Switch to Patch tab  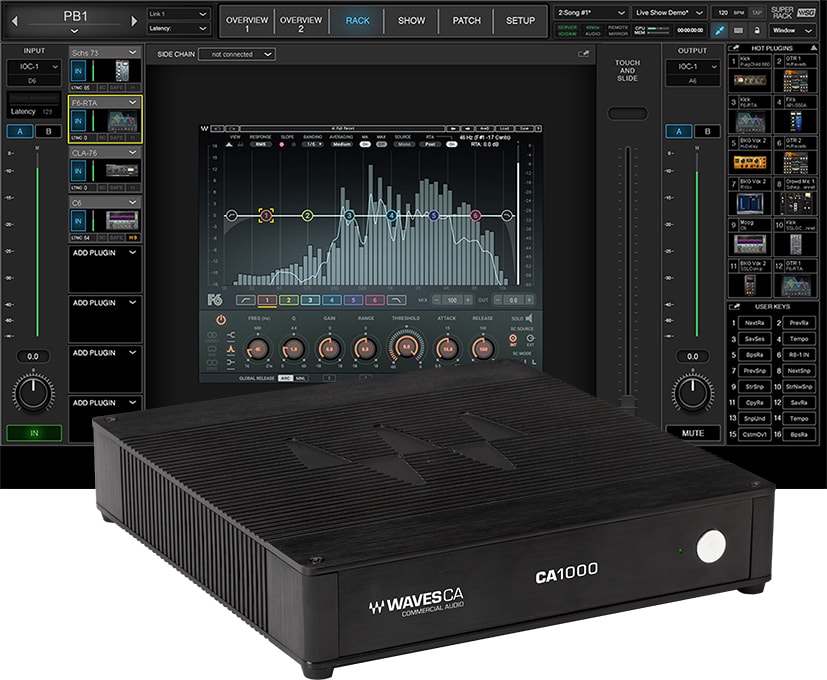point(466,21)
